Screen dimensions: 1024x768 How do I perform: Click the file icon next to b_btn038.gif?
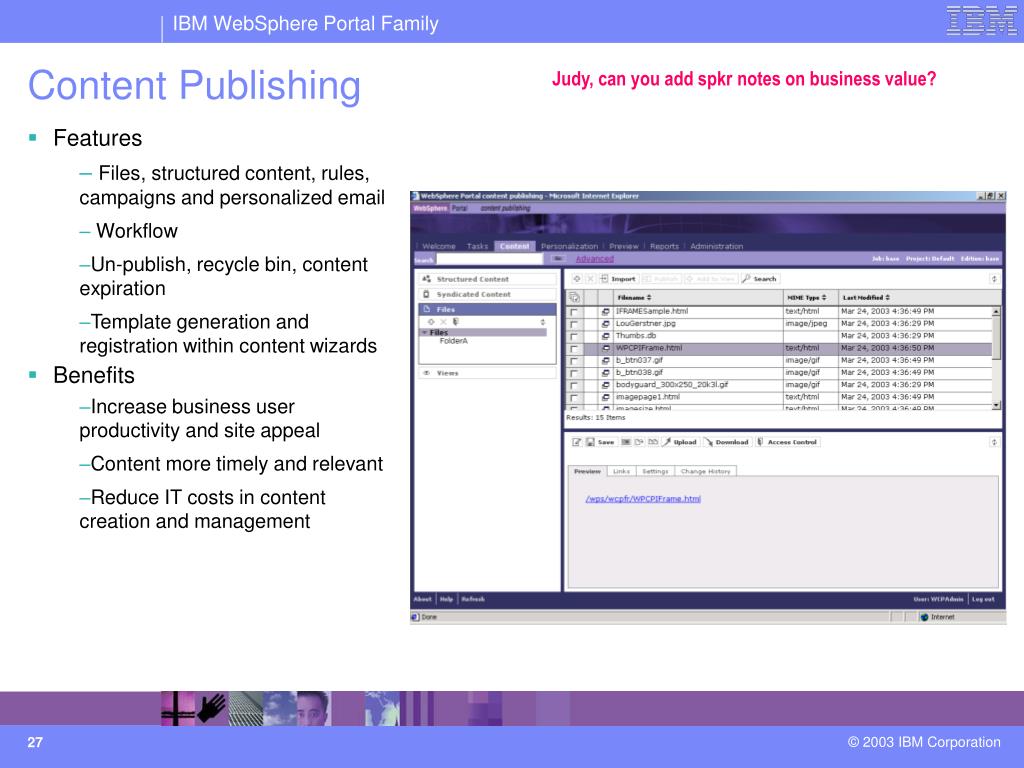(x=605, y=373)
